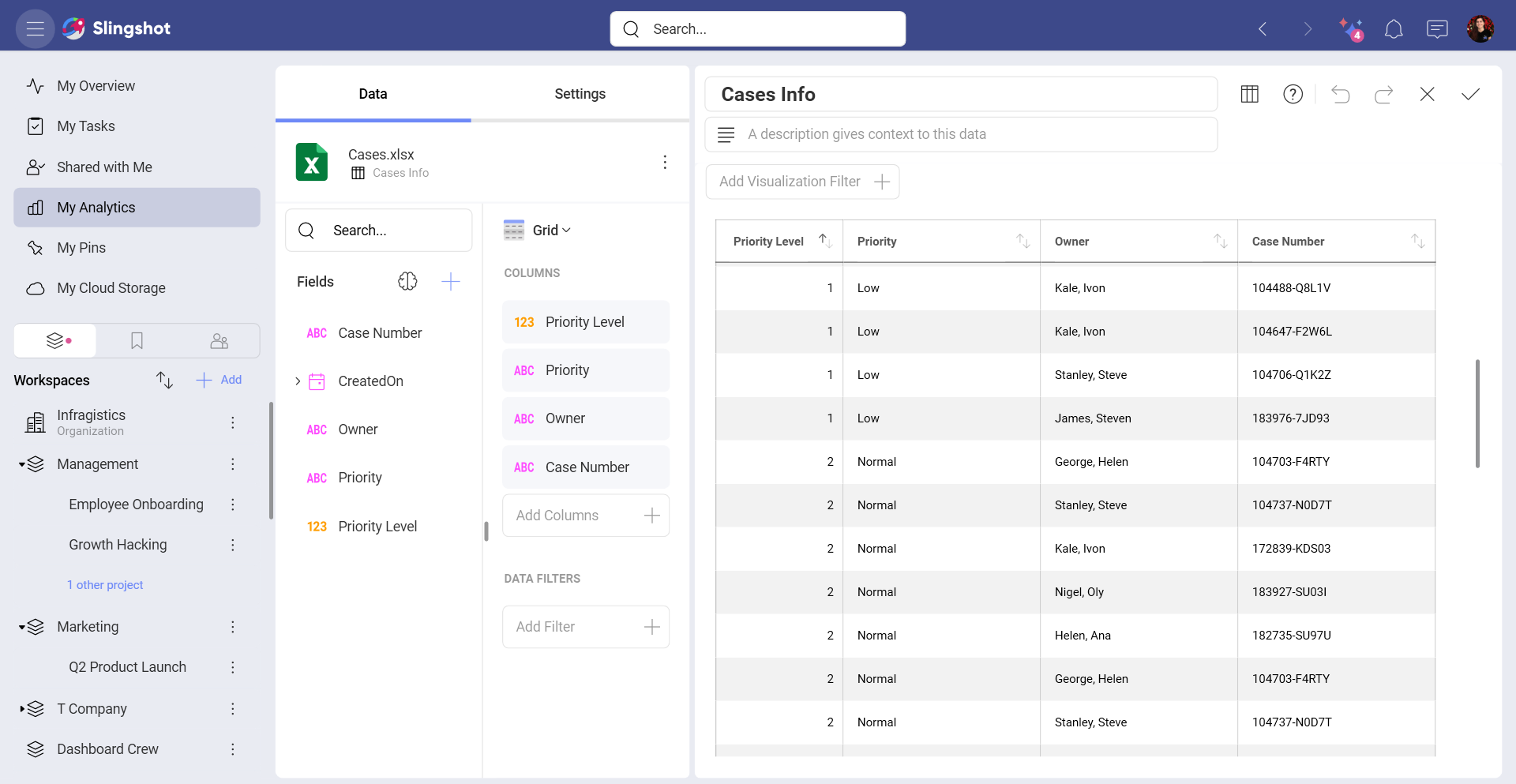
Task: Click Add Columns placeholder
Action: coord(586,516)
